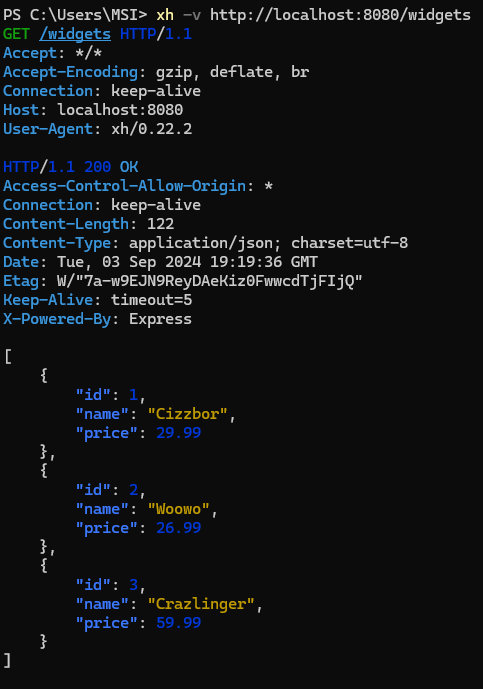Click the price 29.99 number
483x689 pixels.
(x=178, y=433)
